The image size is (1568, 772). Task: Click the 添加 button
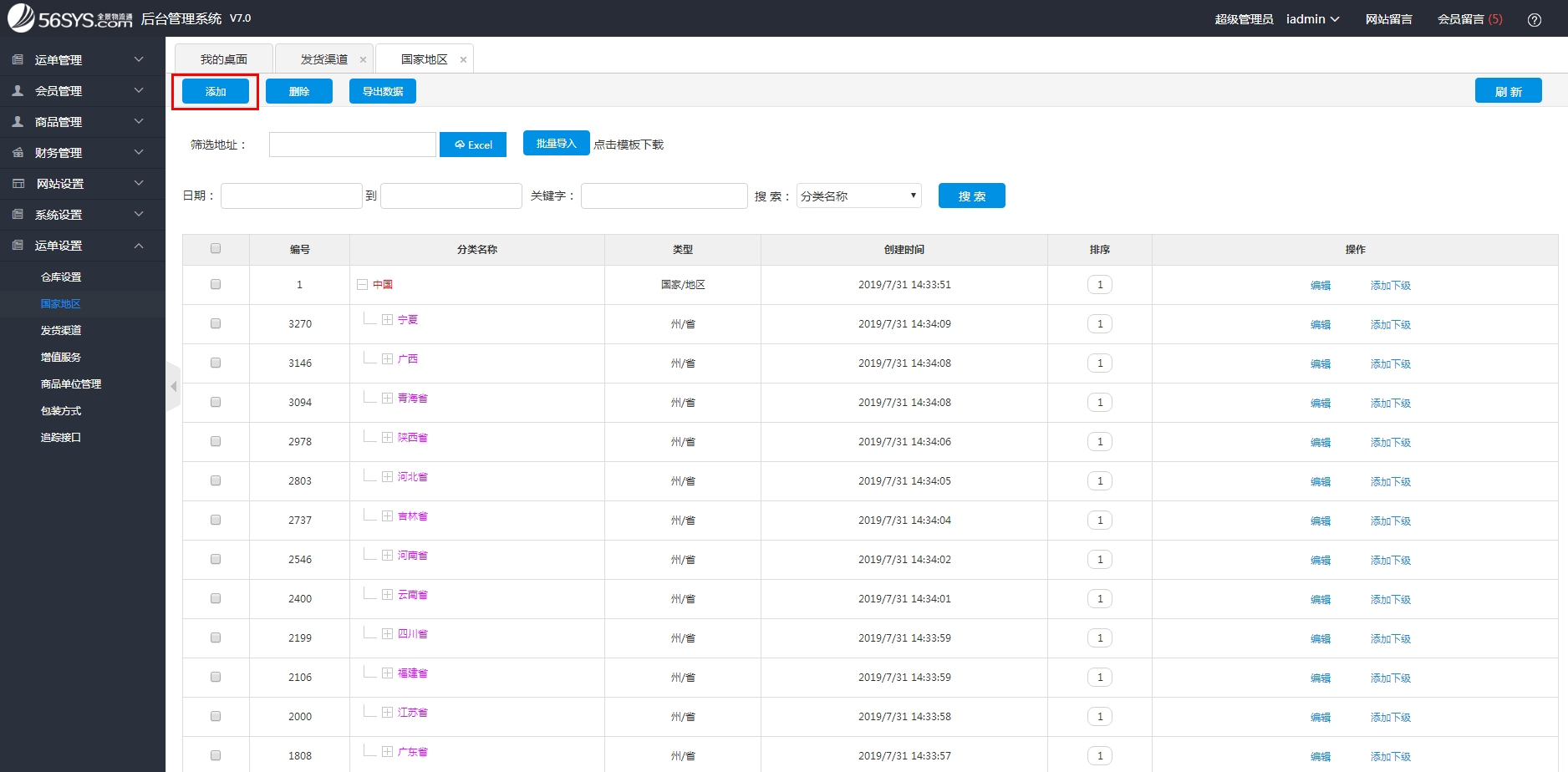216,91
